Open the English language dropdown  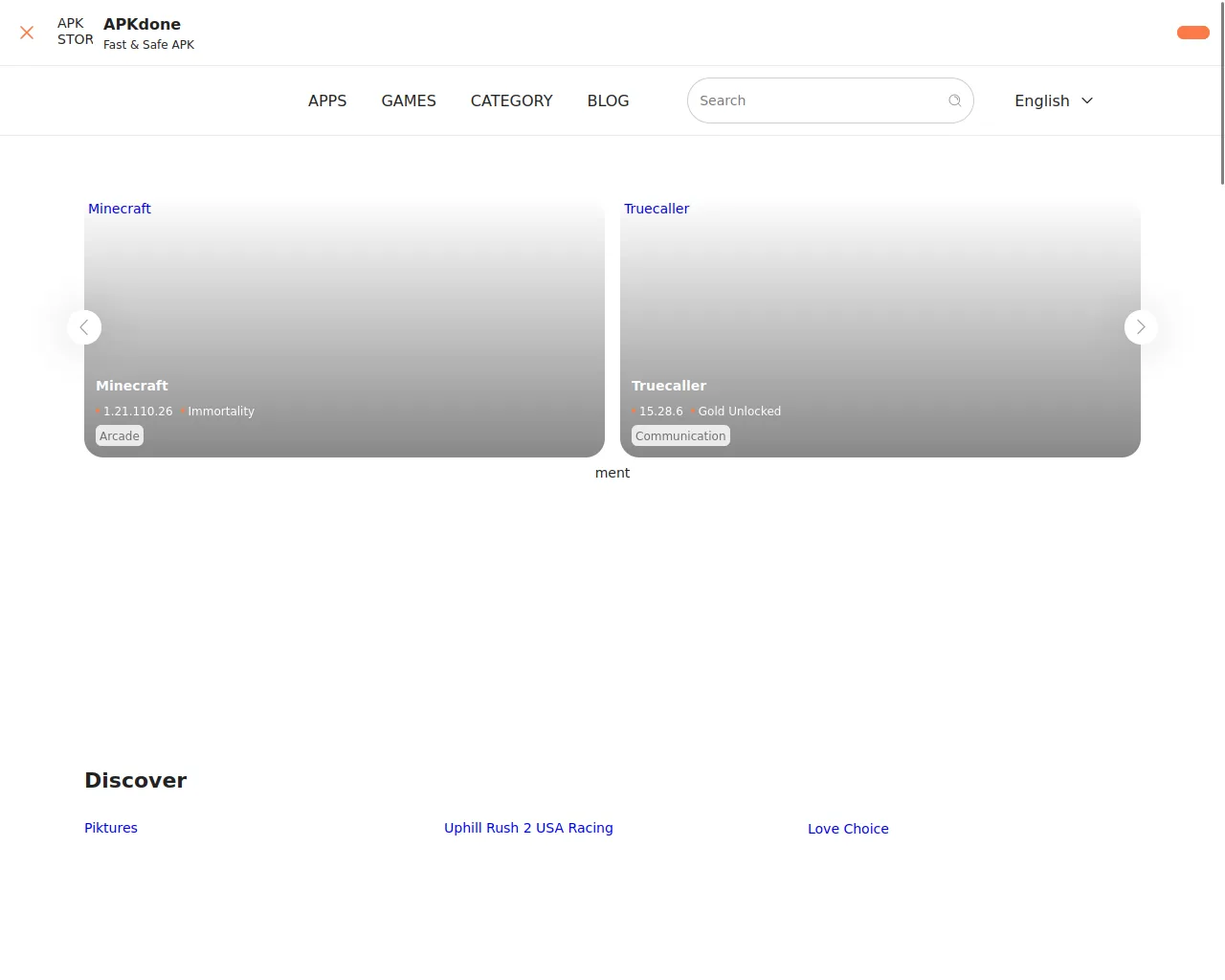click(1054, 100)
